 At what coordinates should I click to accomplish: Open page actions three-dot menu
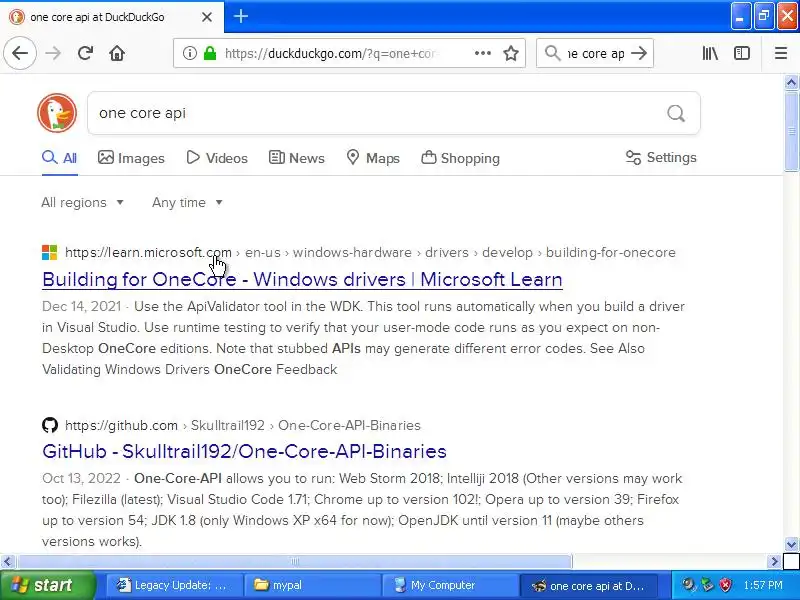[483, 53]
